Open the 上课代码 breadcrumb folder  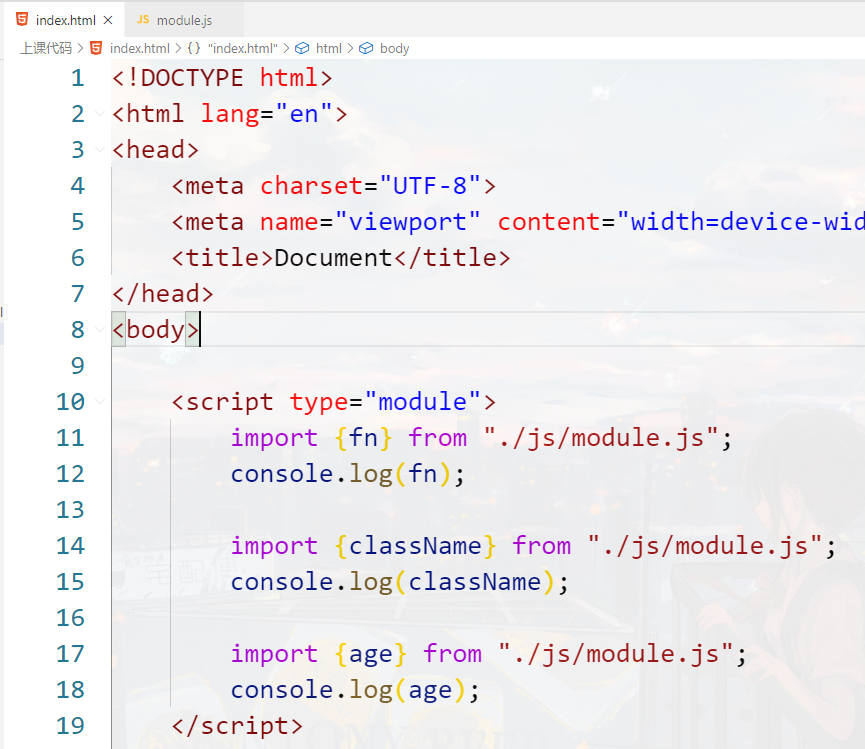click(x=46, y=49)
